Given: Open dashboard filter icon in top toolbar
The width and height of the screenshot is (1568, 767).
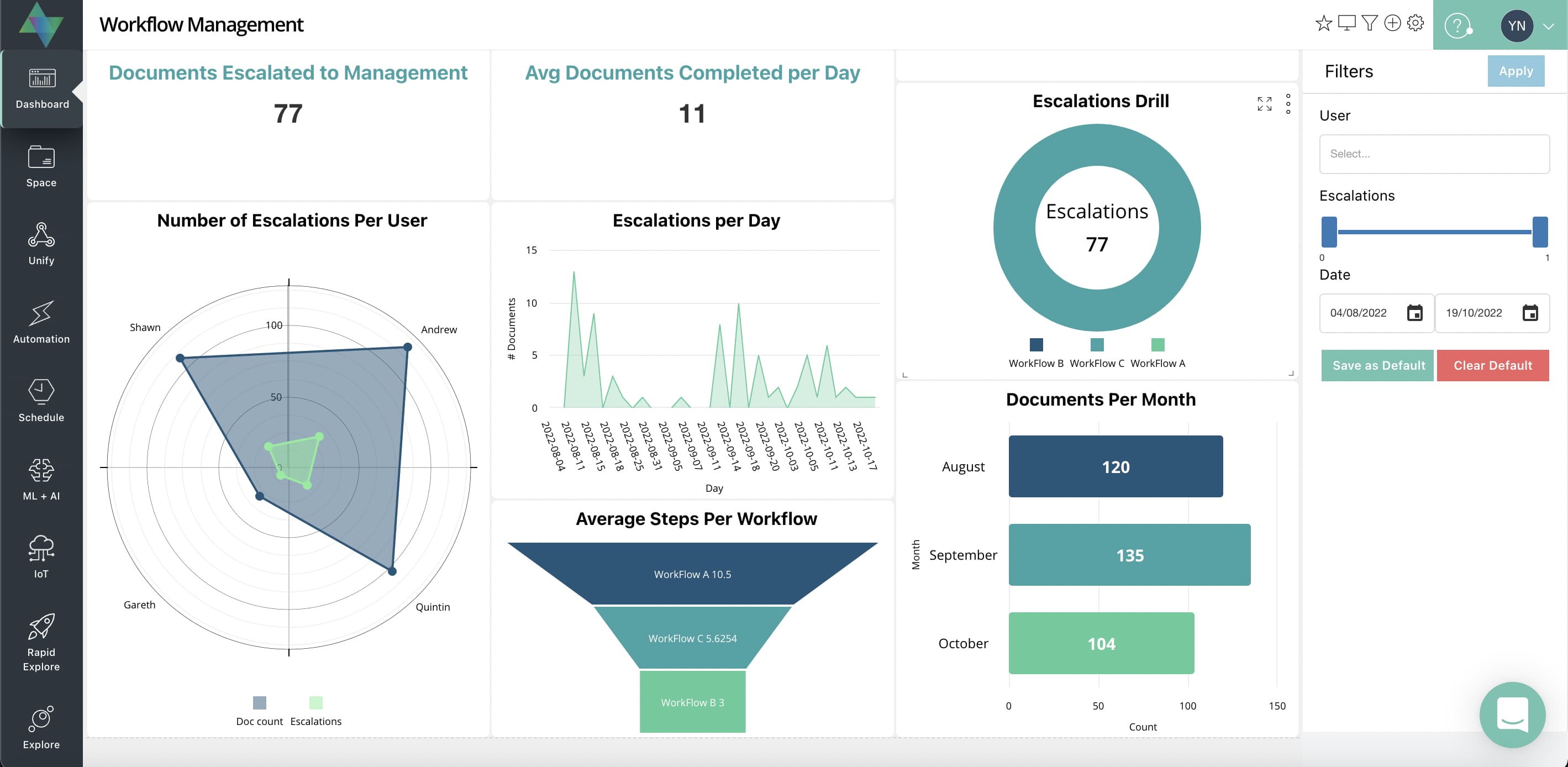Looking at the screenshot, I should coord(1370,23).
